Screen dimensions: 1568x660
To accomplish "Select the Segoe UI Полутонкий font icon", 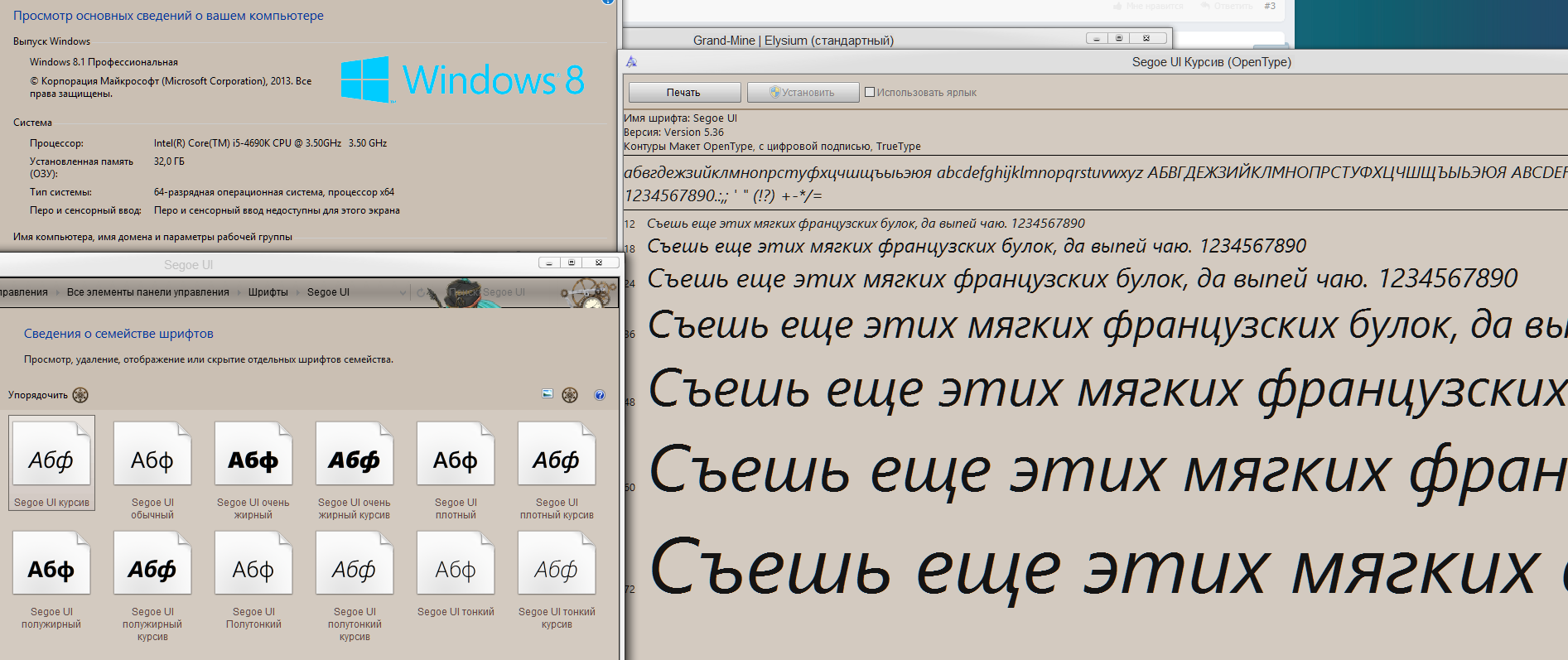I will point(253,565).
